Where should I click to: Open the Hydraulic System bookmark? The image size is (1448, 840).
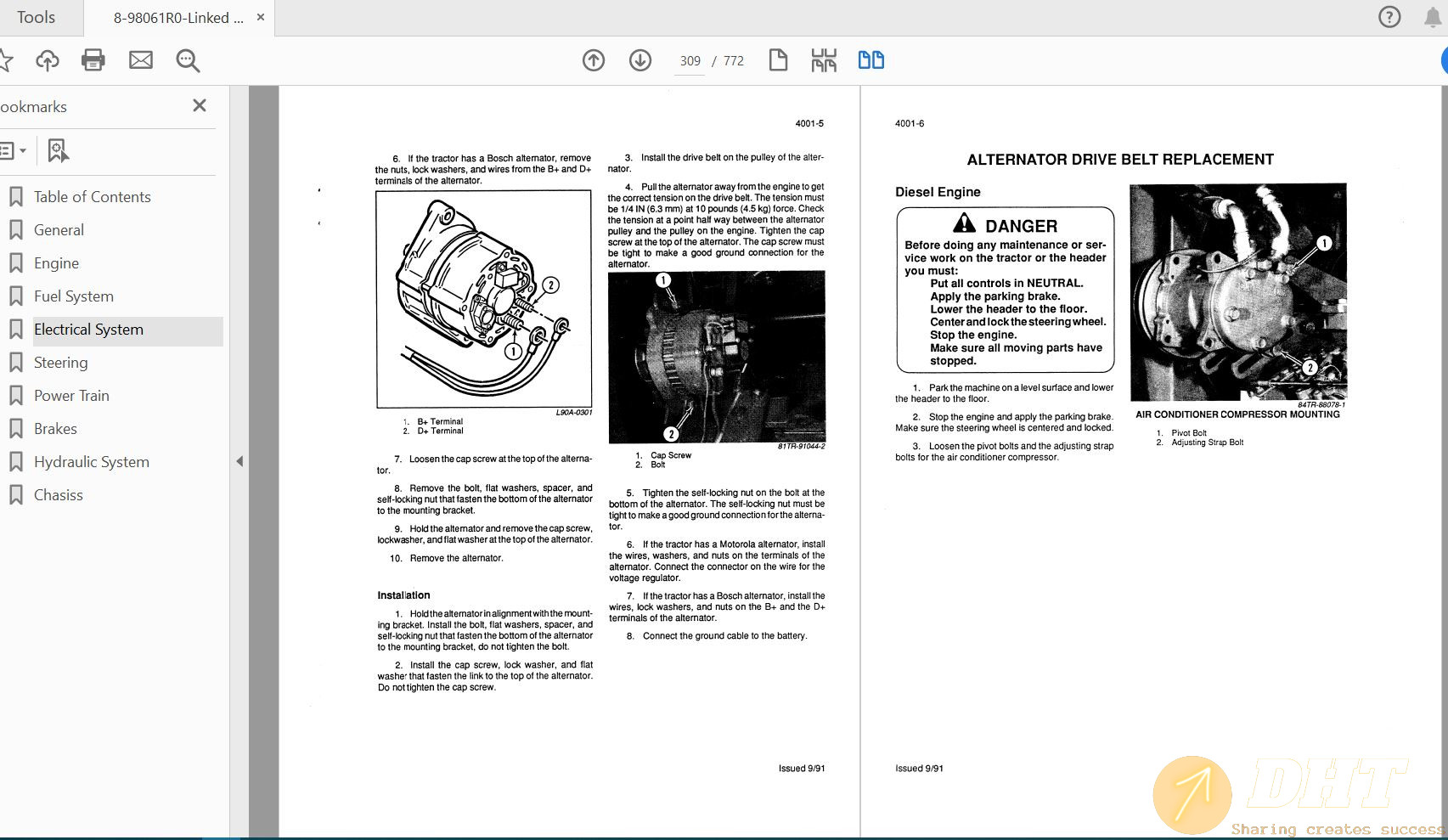(91, 462)
